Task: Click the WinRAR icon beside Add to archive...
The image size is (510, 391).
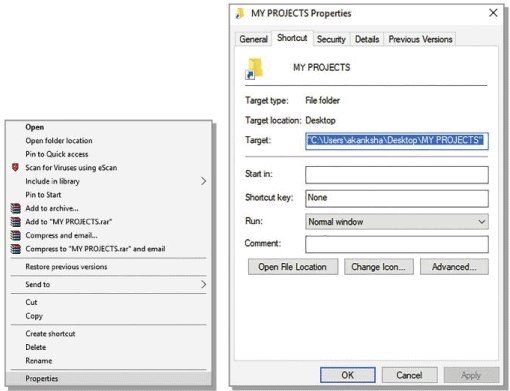Action: [16, 208]
